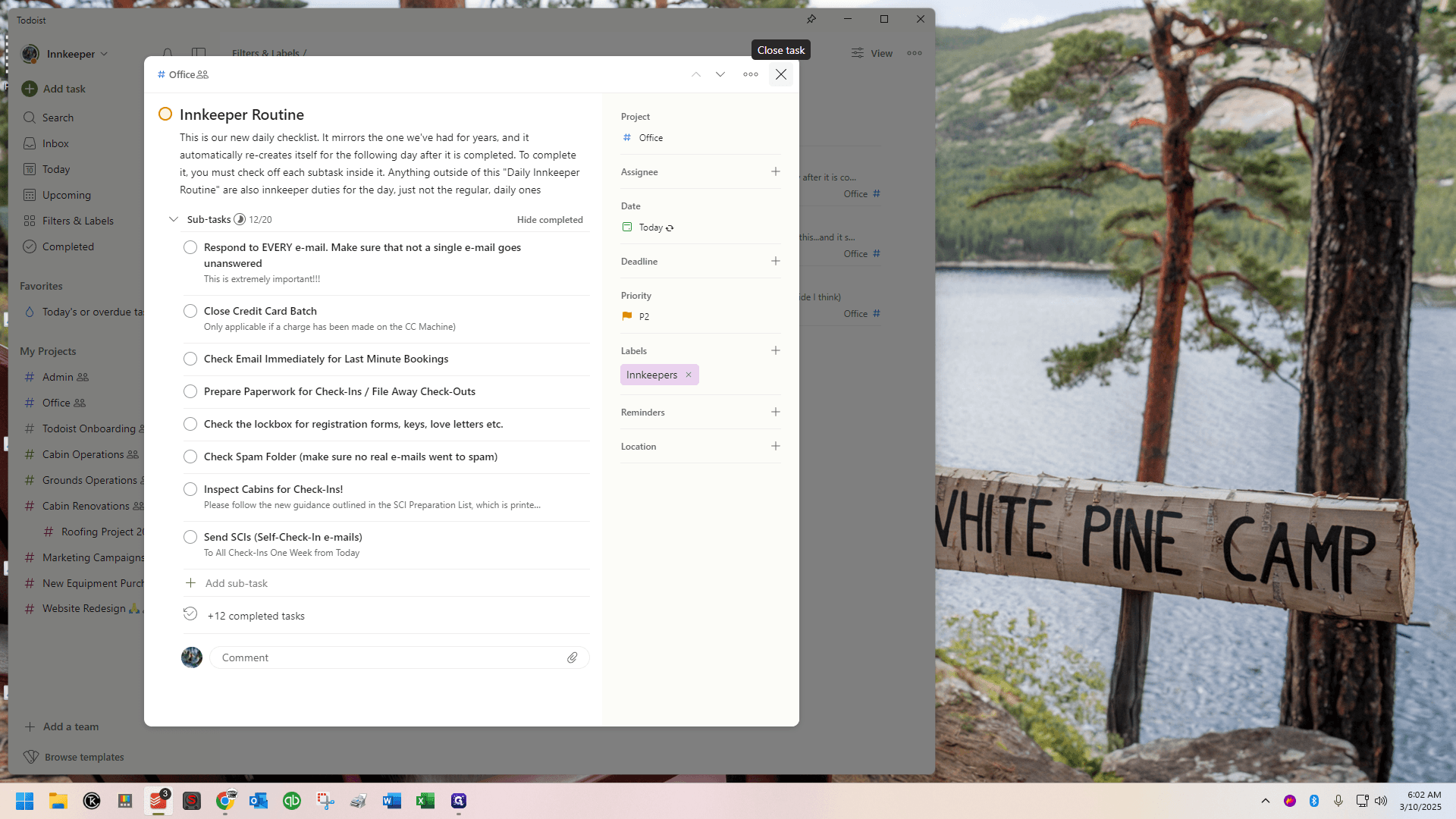1456x819 pixels.
Task: Open notifications bell icon
Action: click(168, 53)
